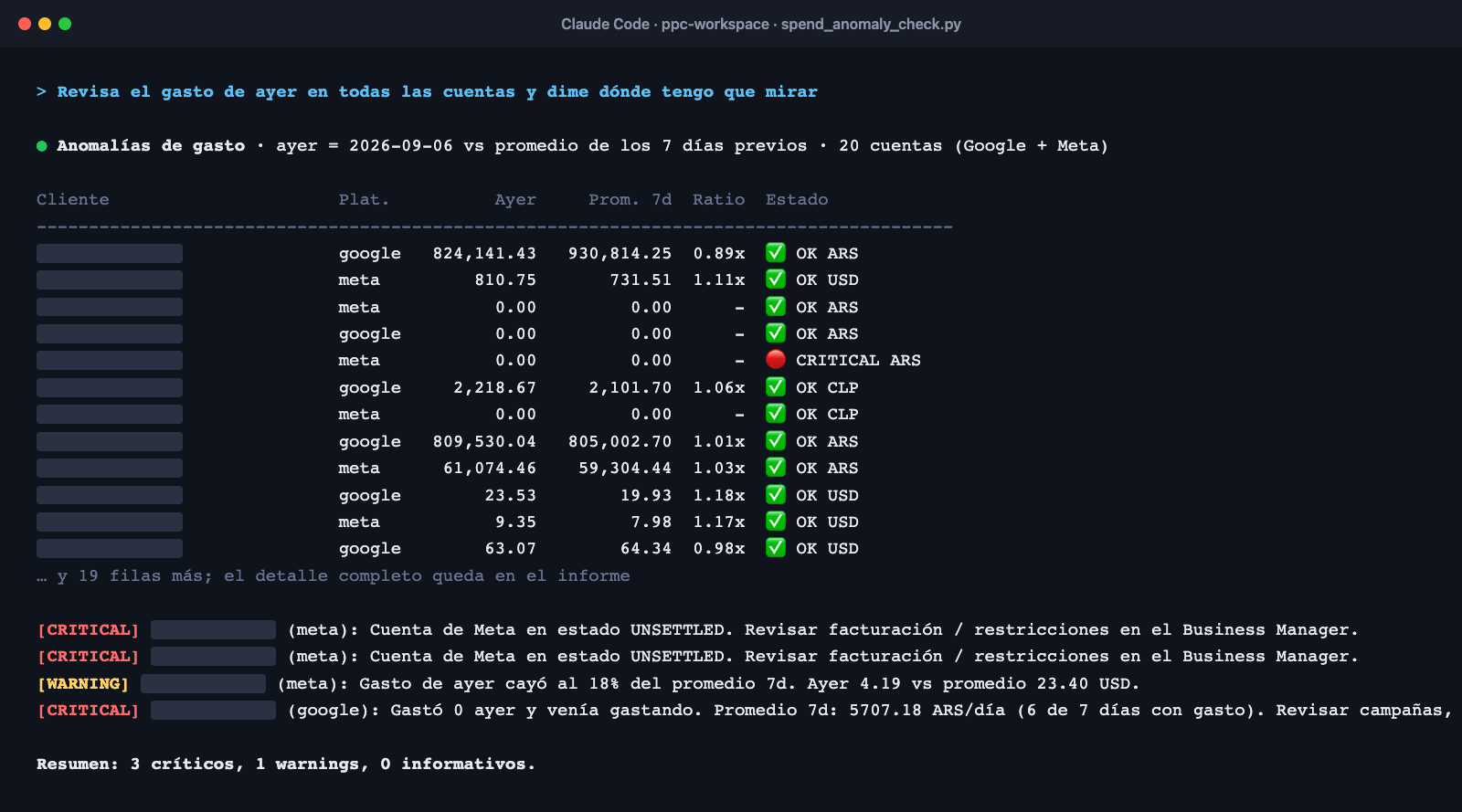Click the ratio 1.06x
This screenshot has width=1462, height=812.
(718, 387)
